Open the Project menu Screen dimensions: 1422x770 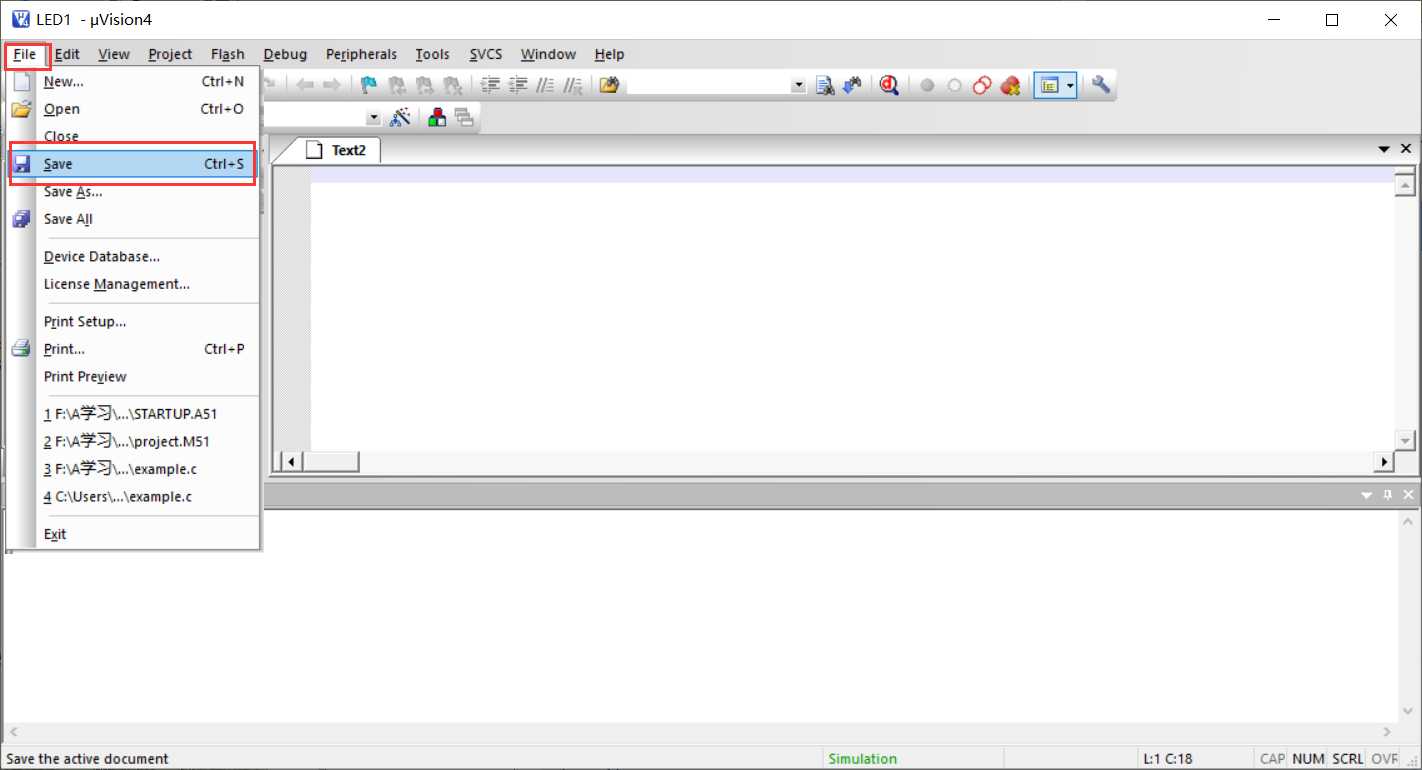pos(170,54)
